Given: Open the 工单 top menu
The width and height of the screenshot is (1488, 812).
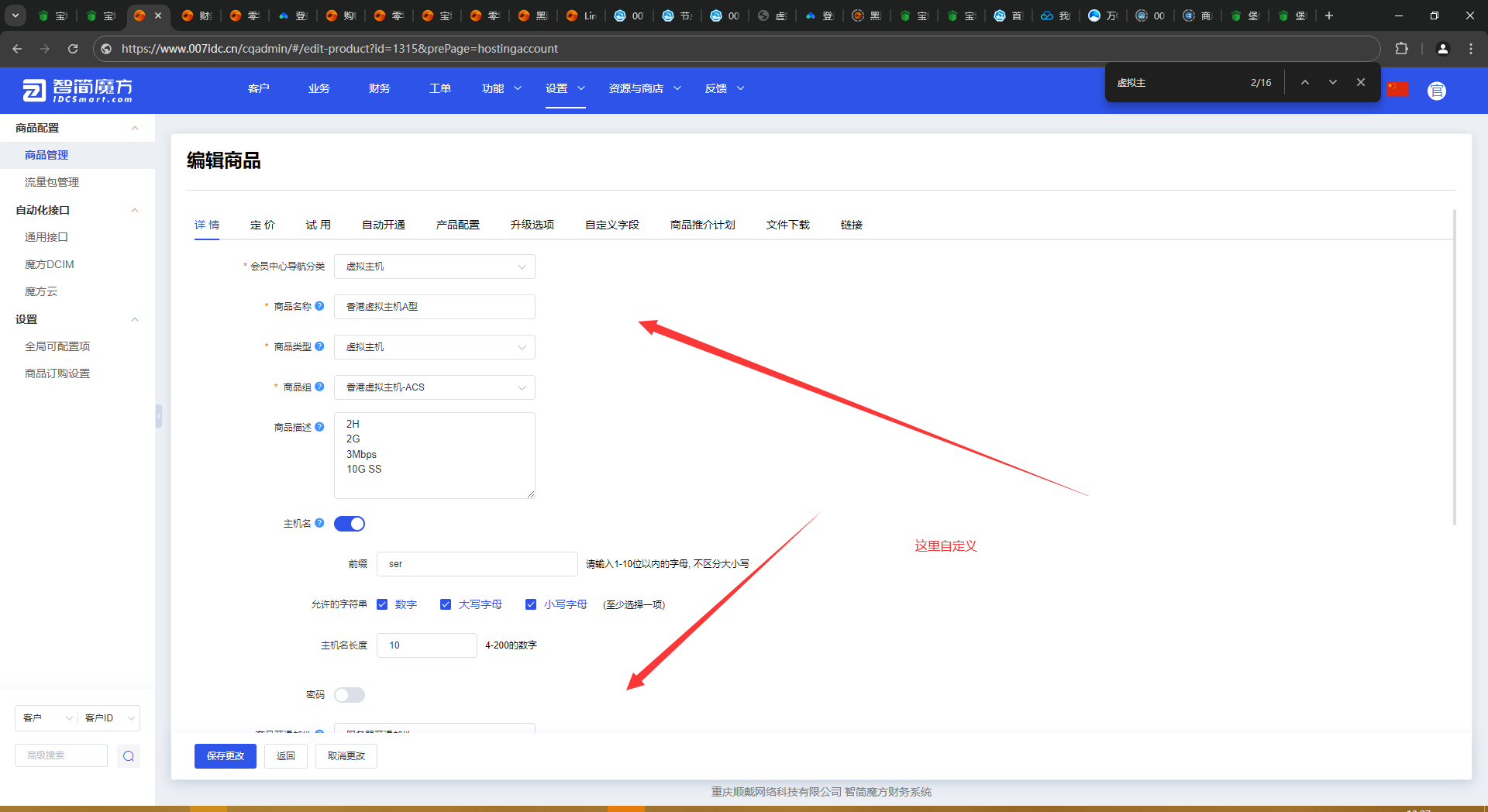Looking at the screenshot, I should 440,88.
